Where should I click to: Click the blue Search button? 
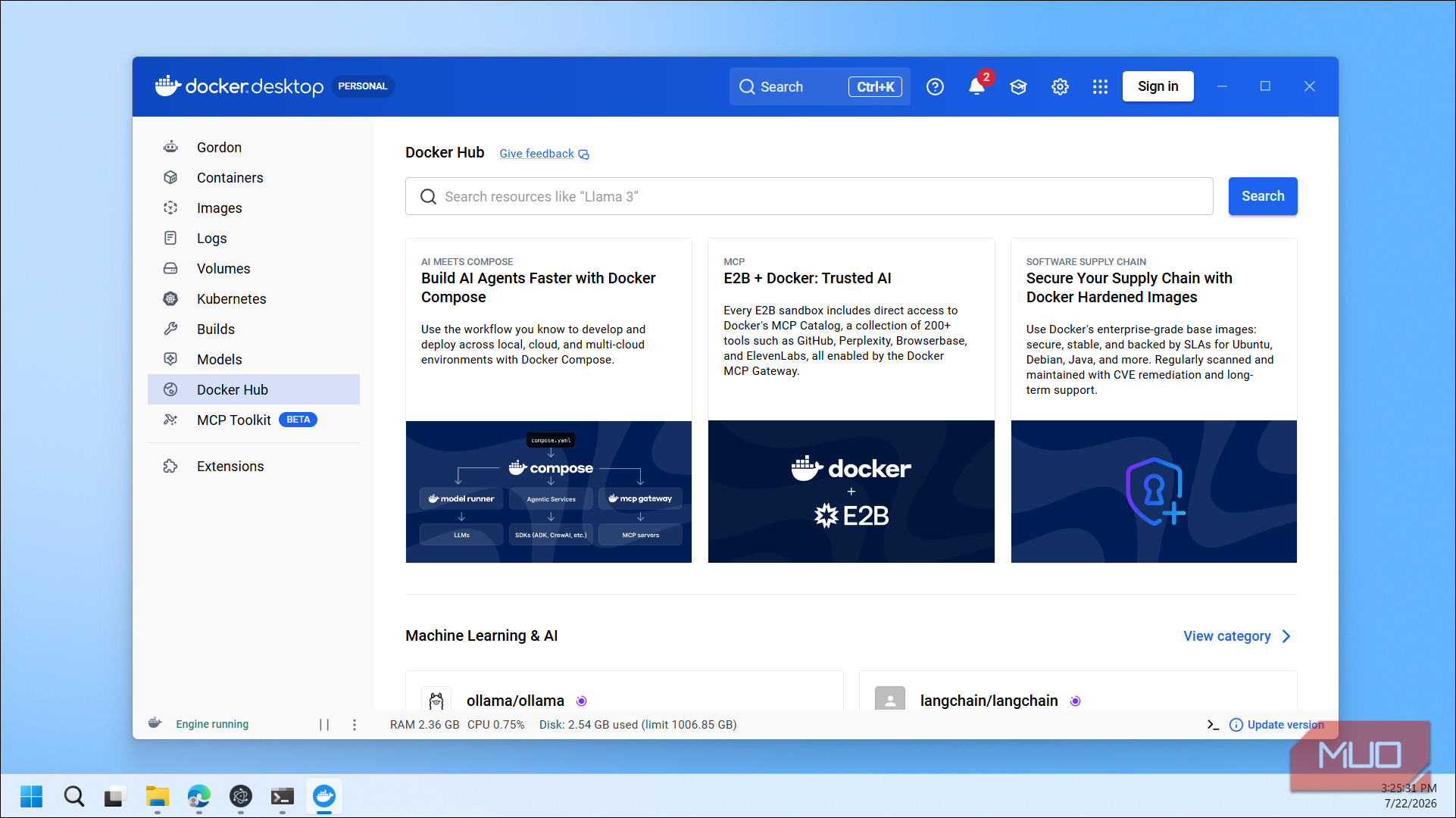click(1262, 196)
